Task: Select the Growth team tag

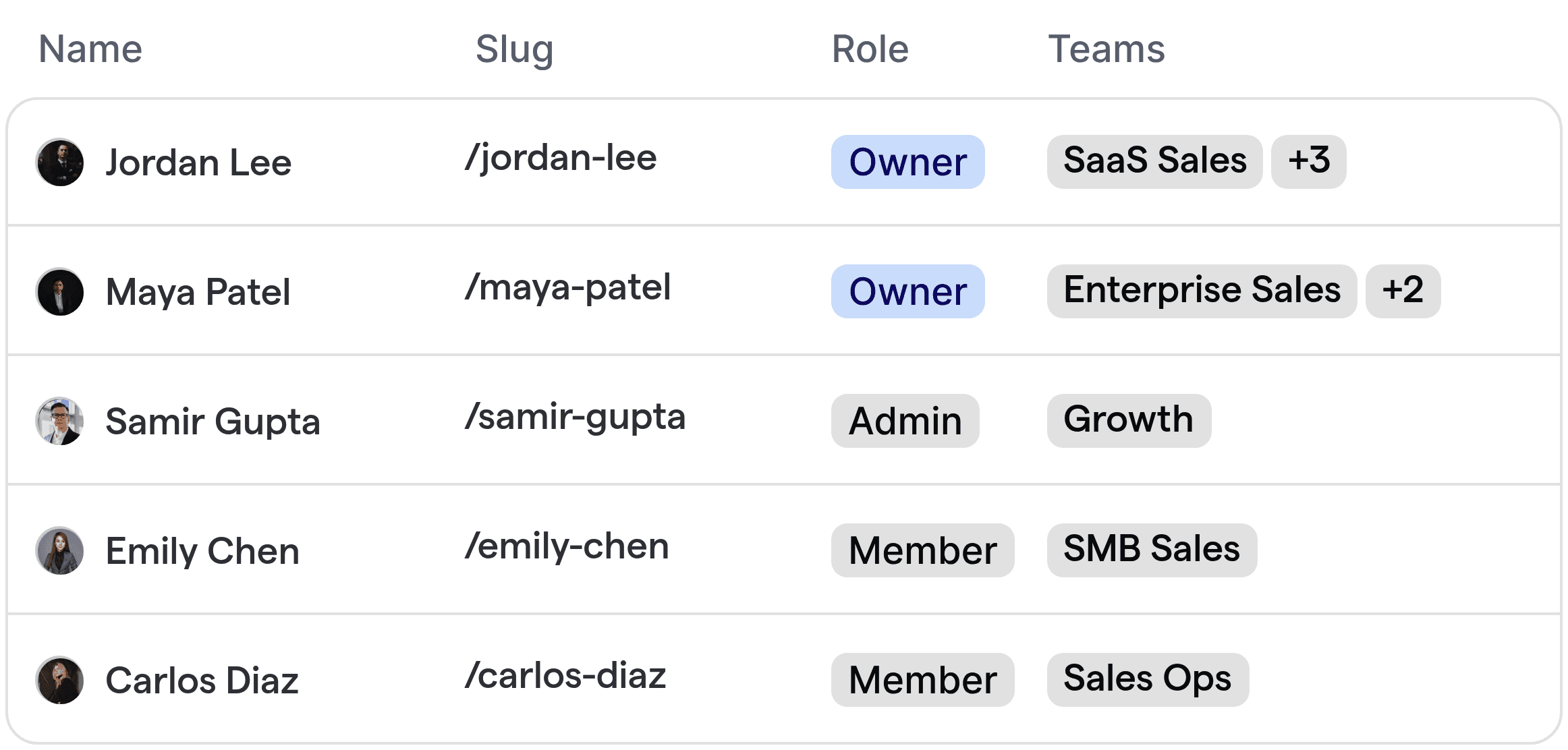Action: tap(1129, 420)
